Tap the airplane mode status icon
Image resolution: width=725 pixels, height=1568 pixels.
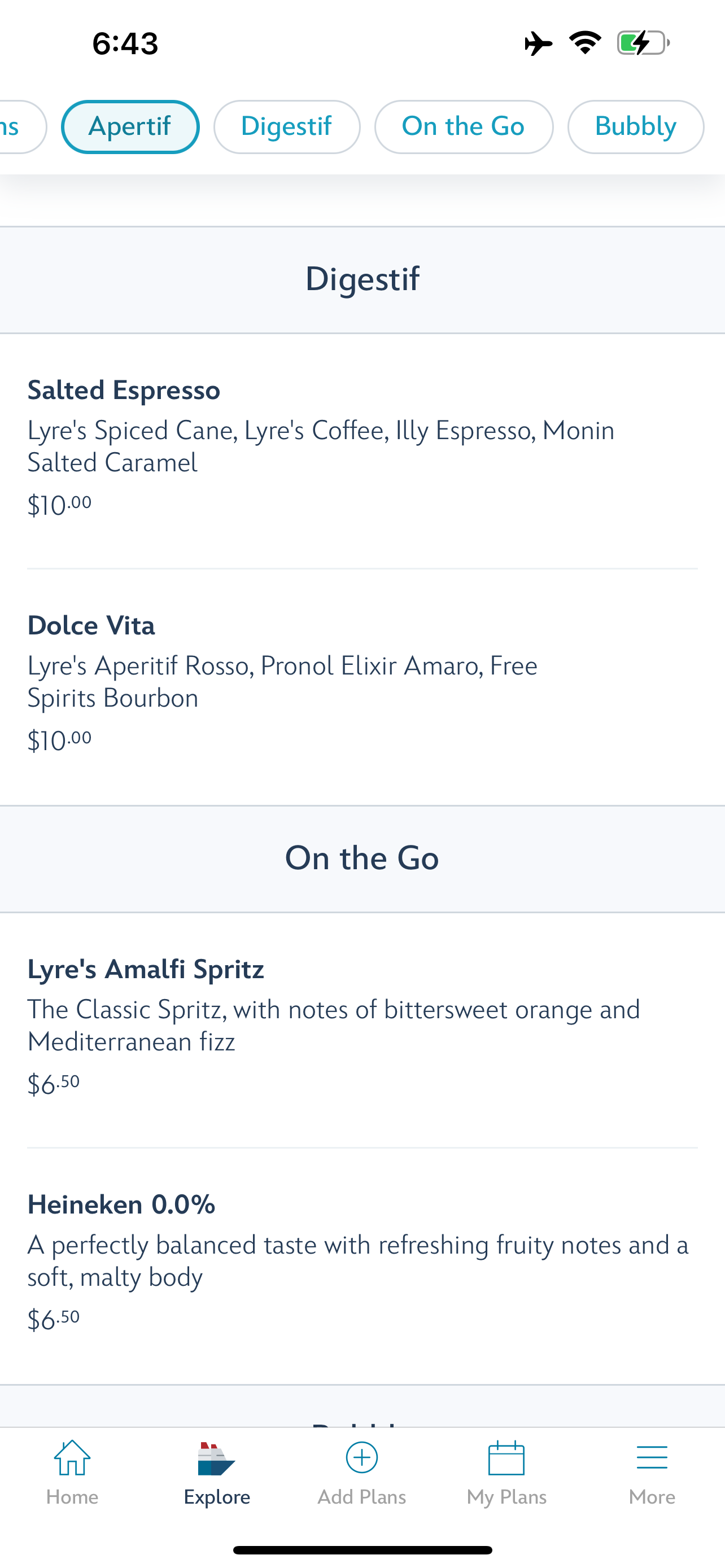coord(538,43)
